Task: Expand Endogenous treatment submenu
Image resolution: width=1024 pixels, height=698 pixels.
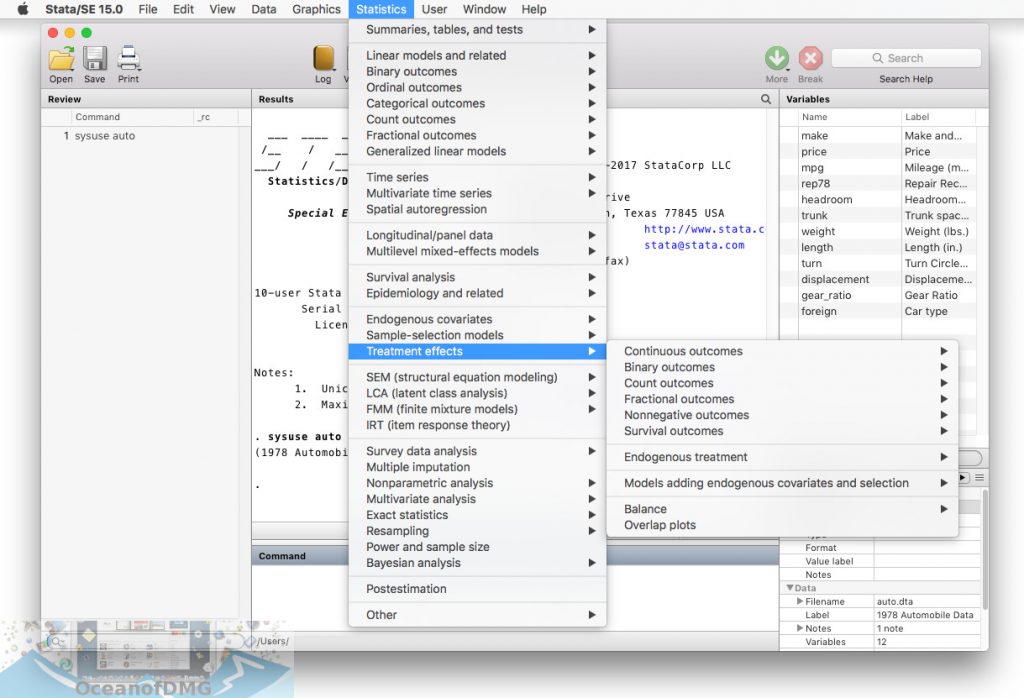Action: (x=782, y=457)
